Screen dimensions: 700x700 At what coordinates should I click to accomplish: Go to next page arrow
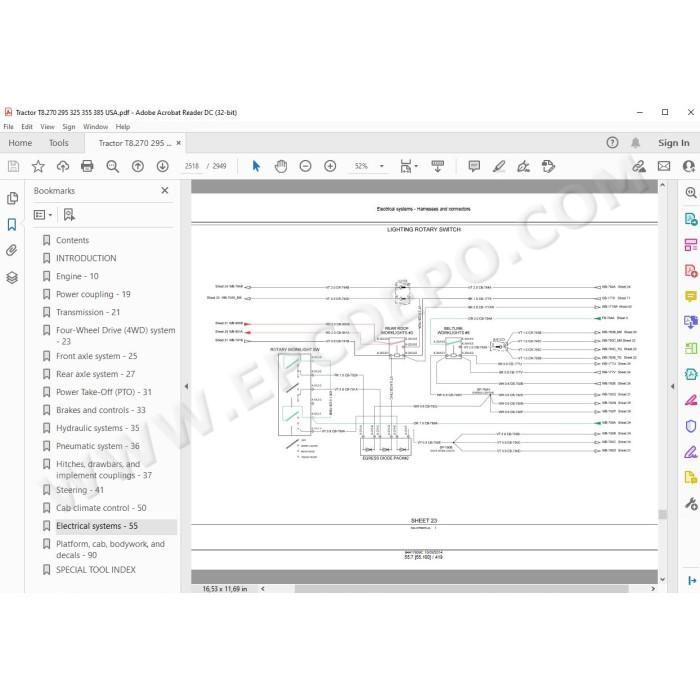(162, 167)
